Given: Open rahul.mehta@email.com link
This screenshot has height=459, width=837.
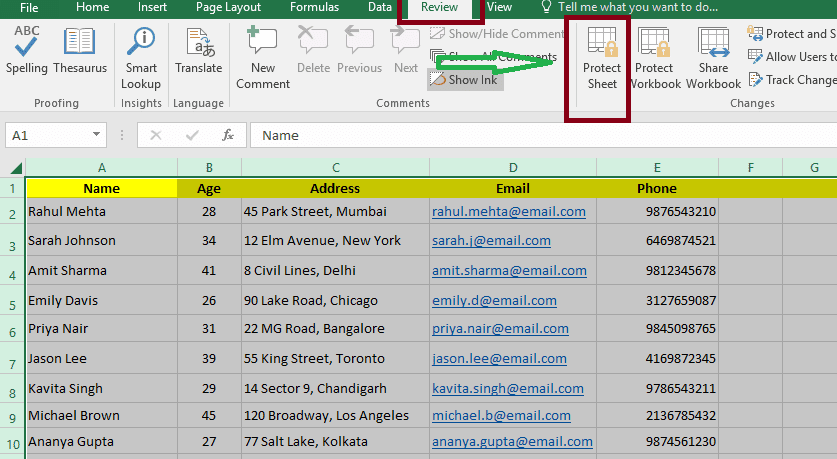Looking at the screenshot, I should click(508, 211).
